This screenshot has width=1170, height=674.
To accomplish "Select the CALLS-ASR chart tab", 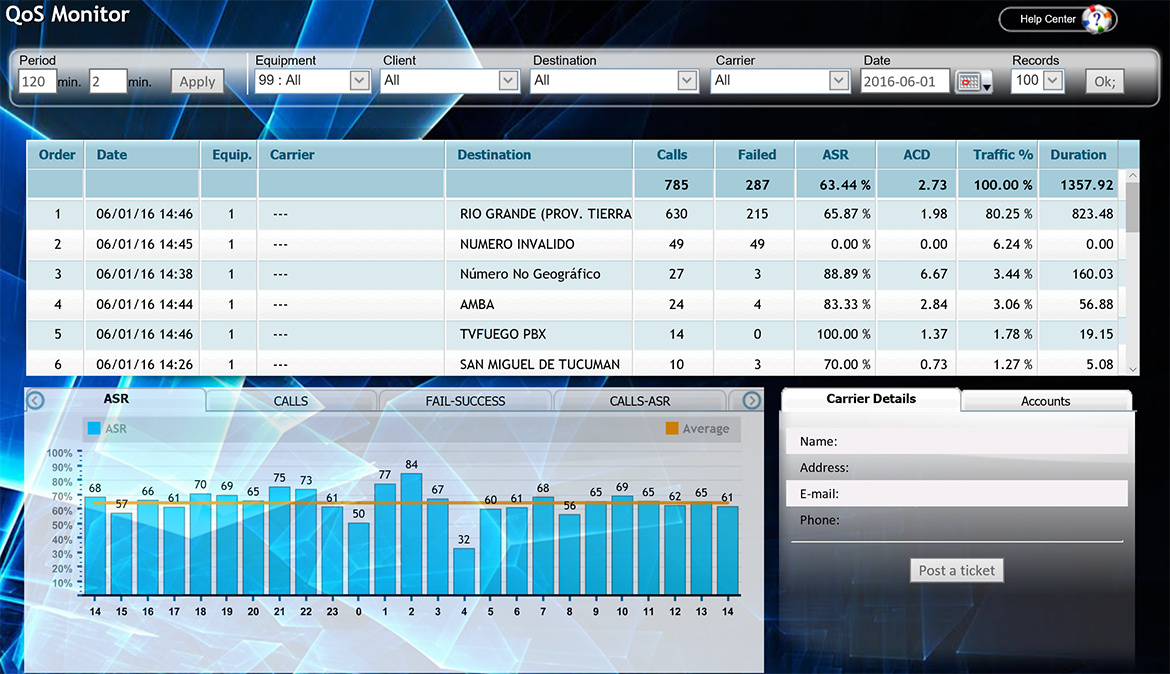I will [x=640, y=401].
